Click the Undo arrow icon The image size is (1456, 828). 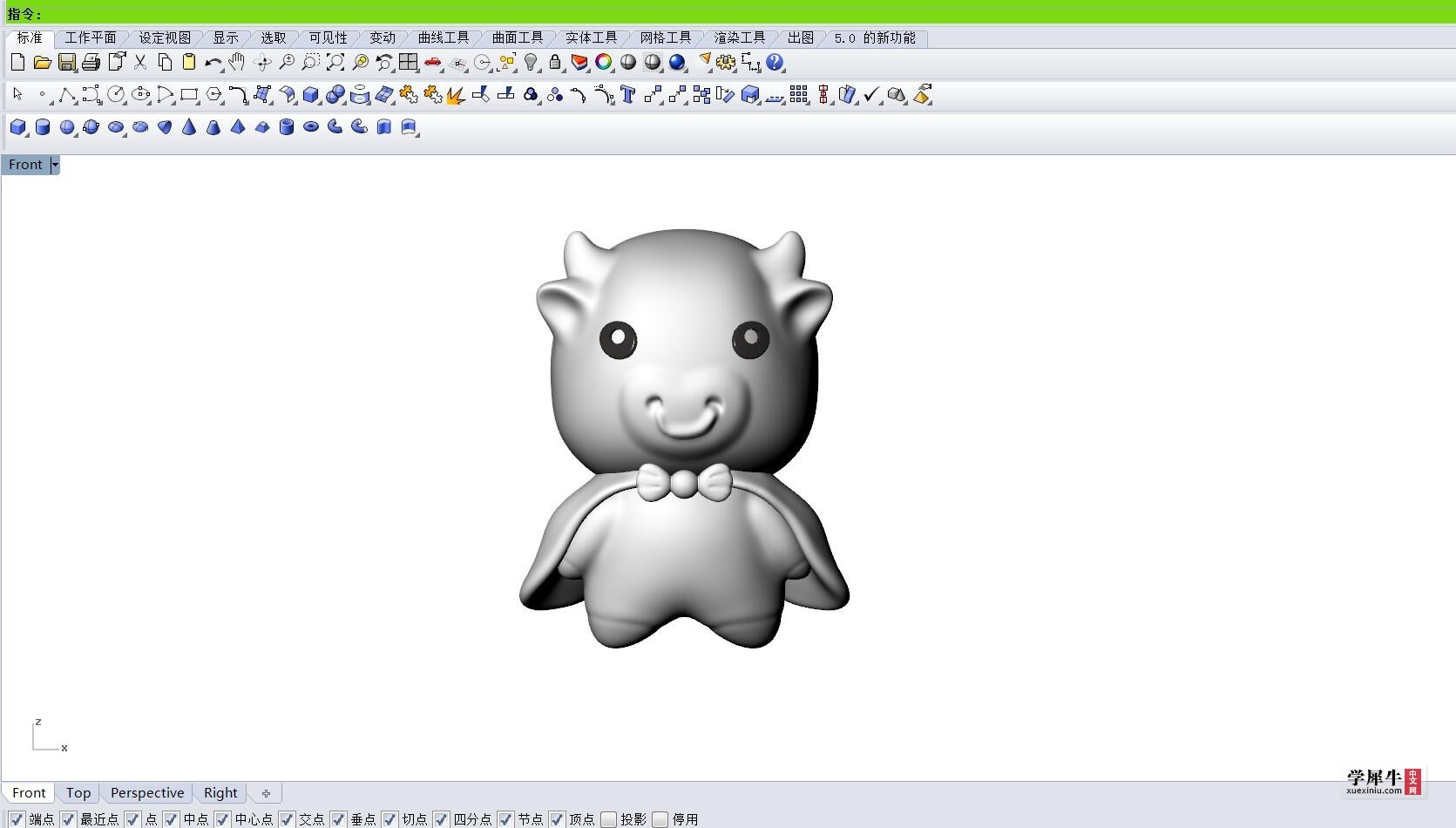(213, 62)
